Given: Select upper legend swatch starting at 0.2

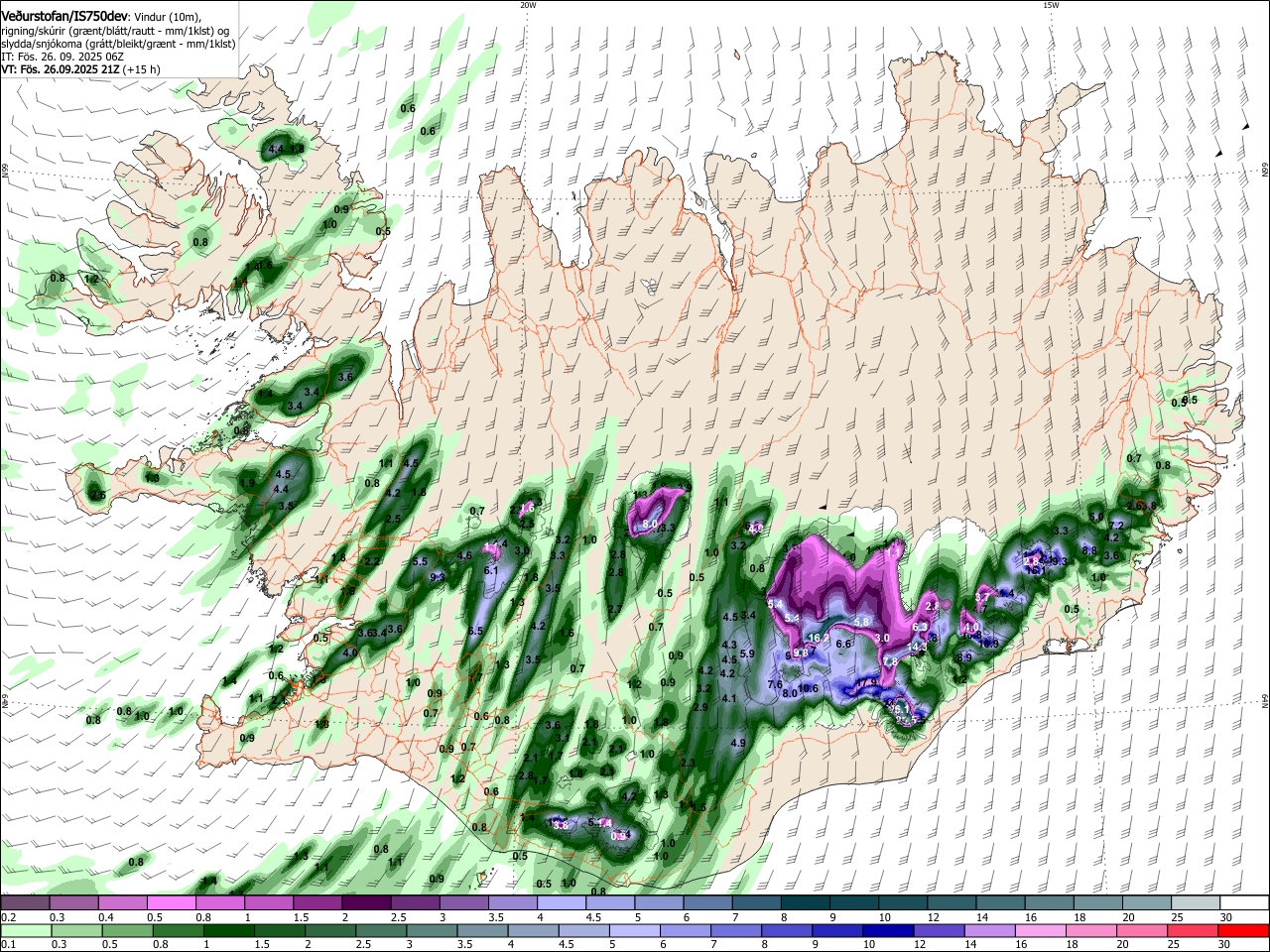Looking at the screenshot, I should (x=25, y=903).
